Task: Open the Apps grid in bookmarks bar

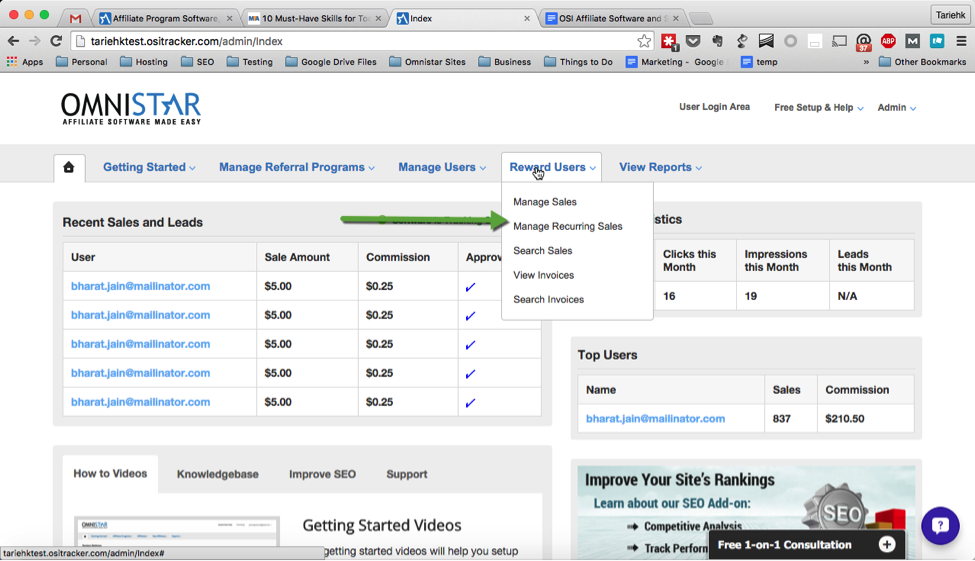Action: [25, 62]
